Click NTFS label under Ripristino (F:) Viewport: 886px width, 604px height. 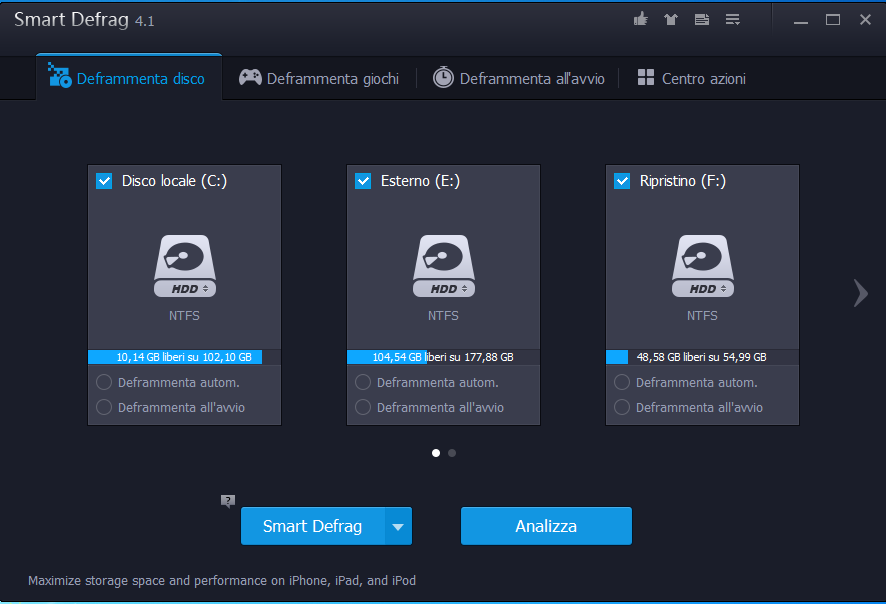(x=702, y=316)
